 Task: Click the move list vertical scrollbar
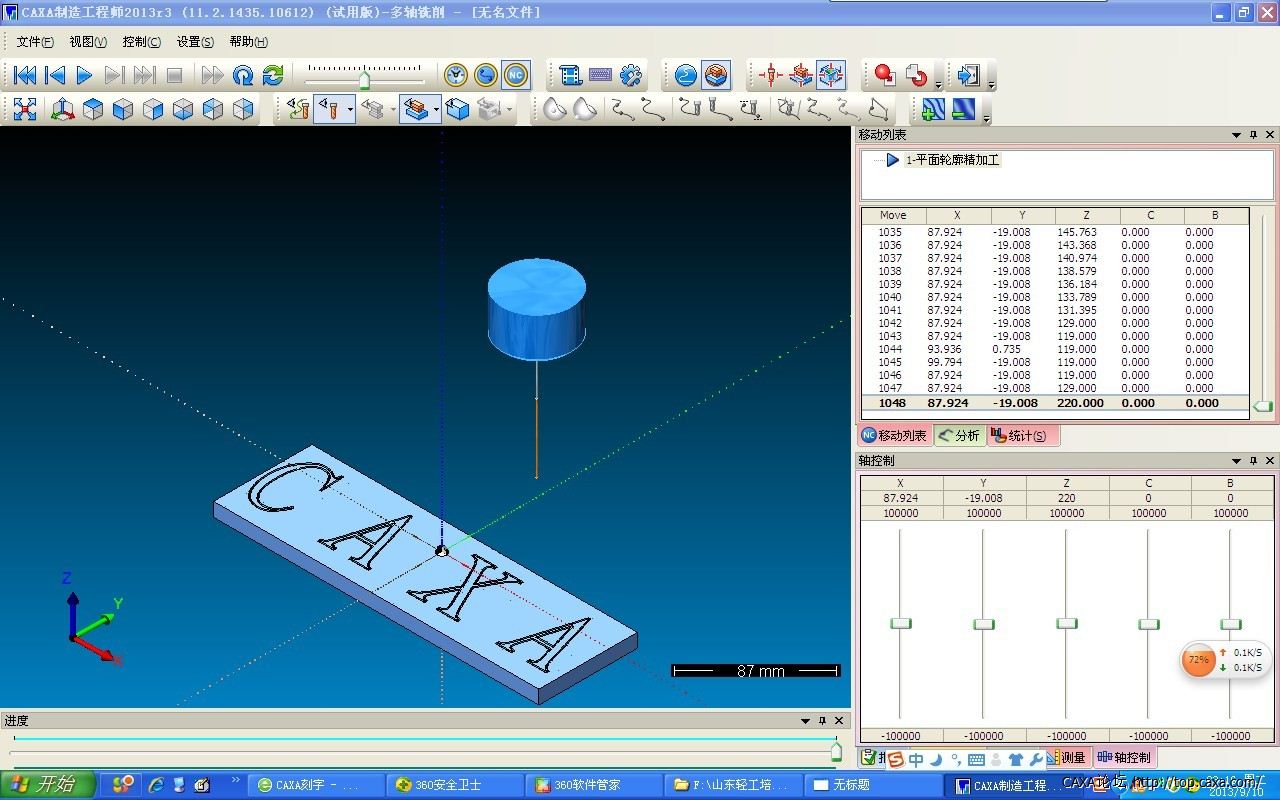1264,311
